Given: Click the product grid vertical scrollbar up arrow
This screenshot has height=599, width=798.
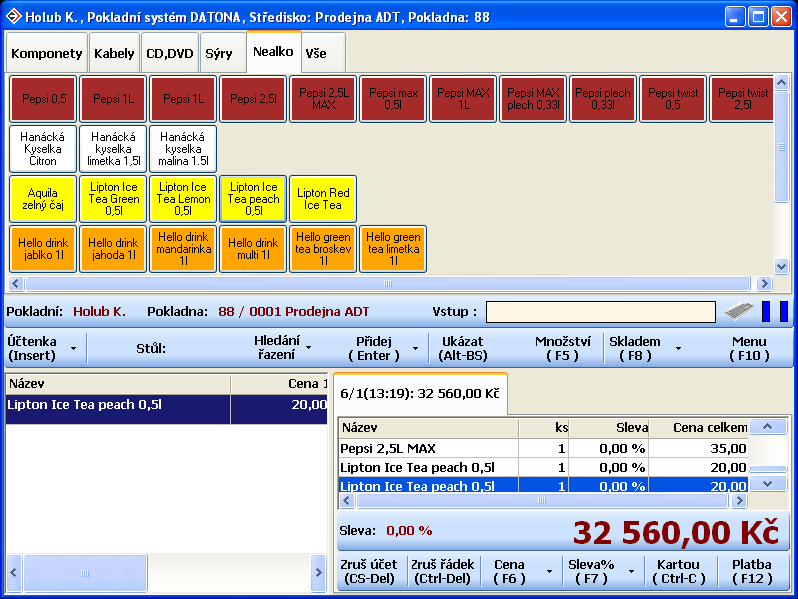Looking at the screenshot, I should (781, 82).
